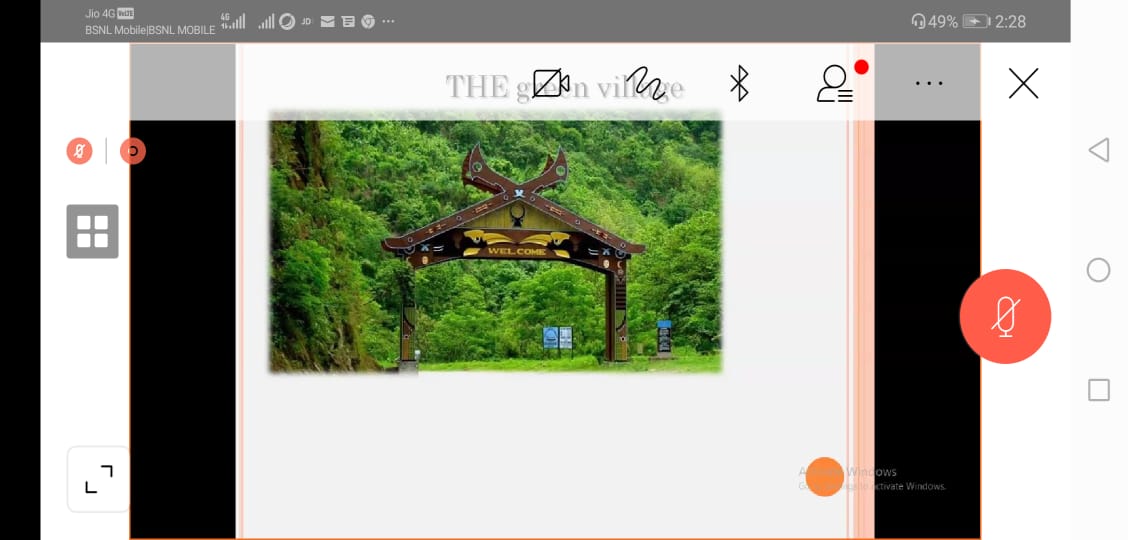1128x540 pixels.
Task: Tap the Android home circle
Action: click(1098, 270)
